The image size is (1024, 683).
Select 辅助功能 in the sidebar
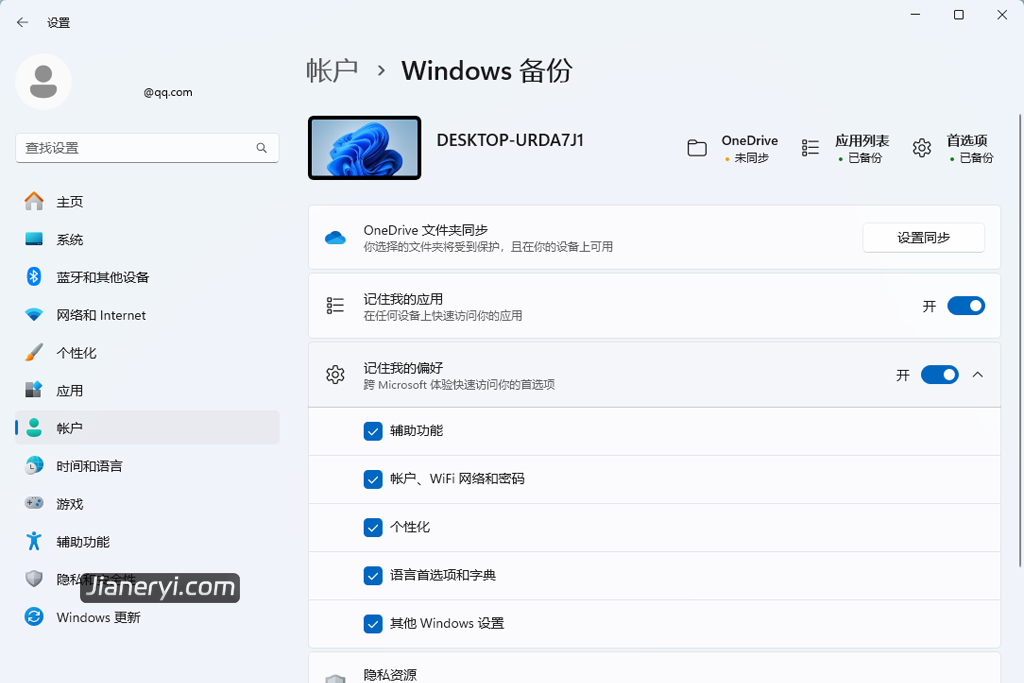click(148, 541)
